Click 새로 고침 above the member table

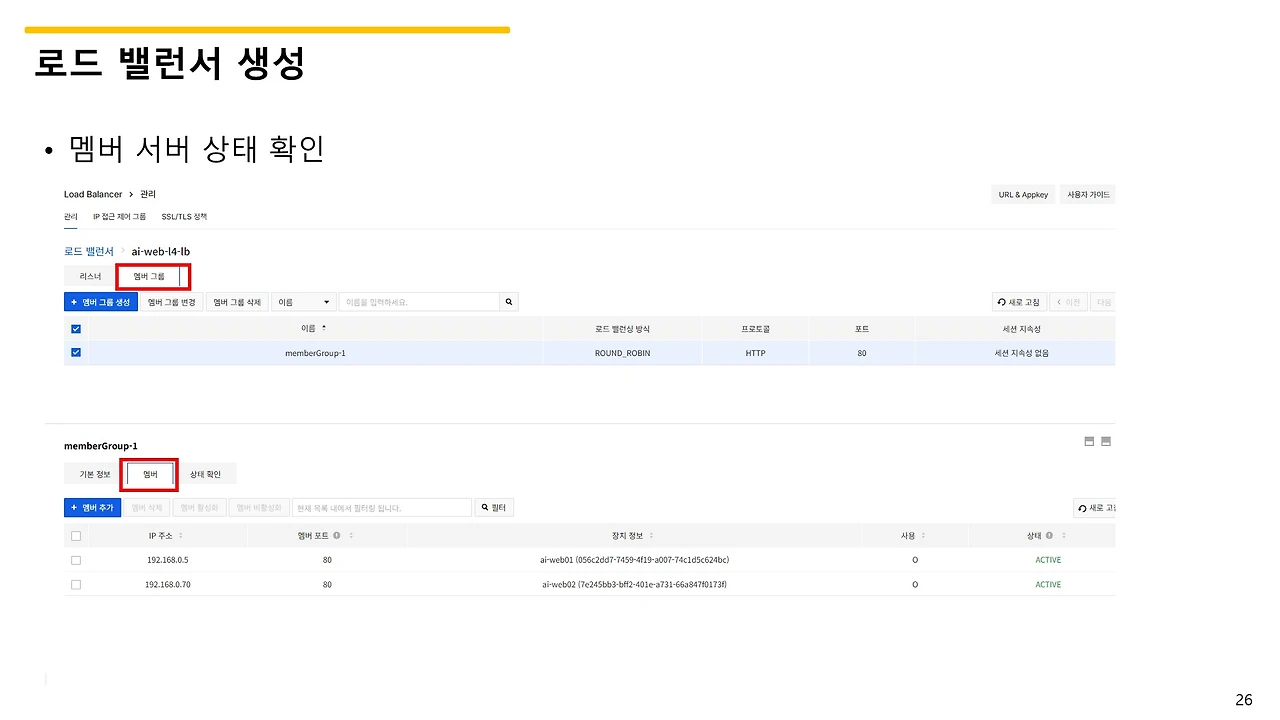(1095, 509)
